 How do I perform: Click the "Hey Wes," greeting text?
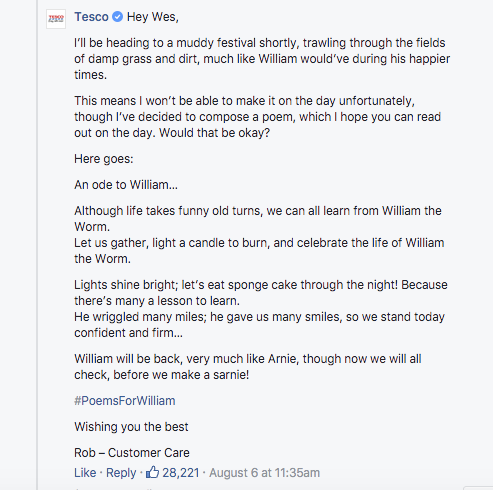[153, 17]
